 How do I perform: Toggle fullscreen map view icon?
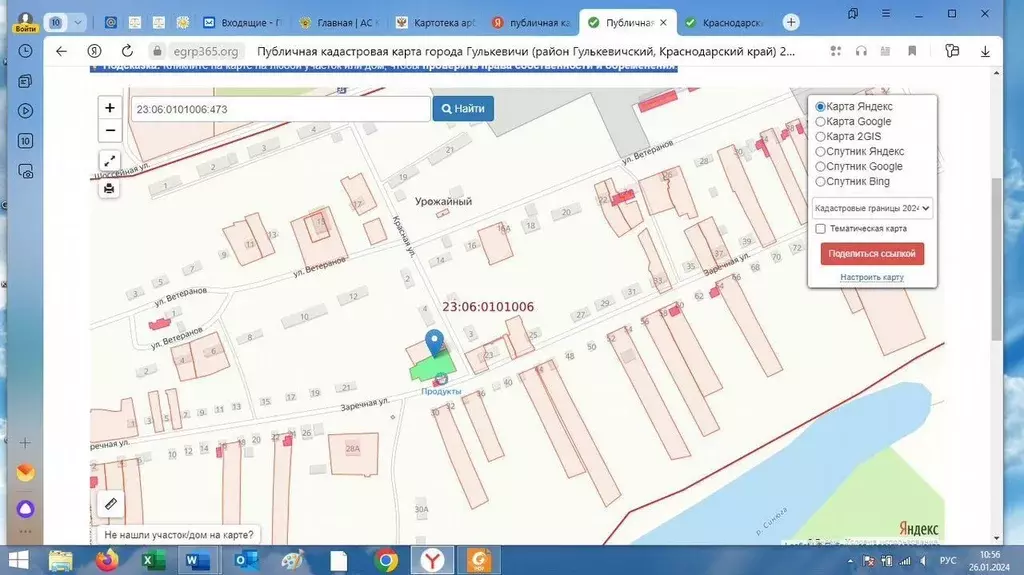click(x=110, y=160)
